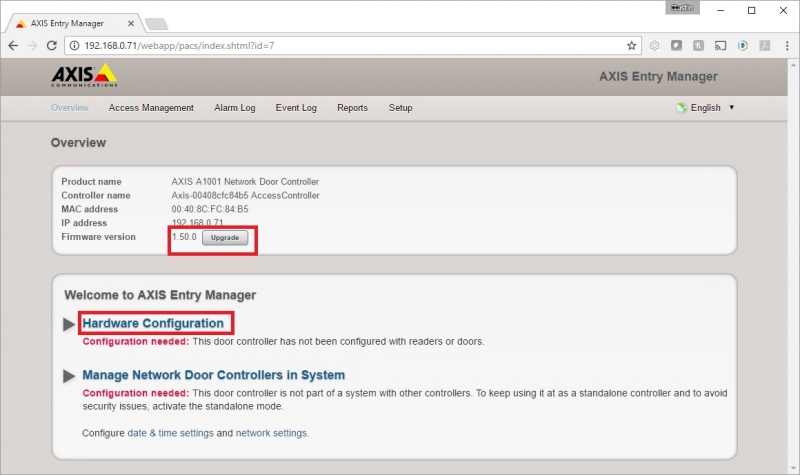The width and height of the screenshot is (800, 475).
Task: Click the shield extension icon in toolbar
Action: click(677, 45)
